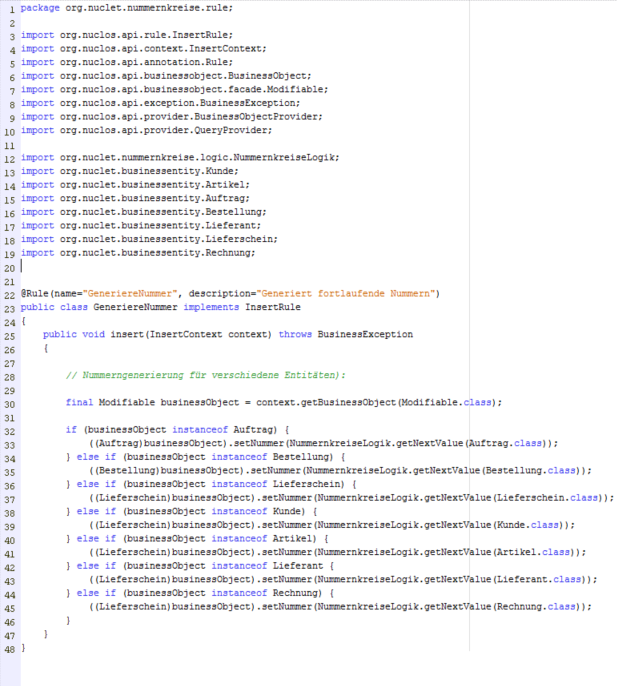617x686 pixels.
Task: Click import org.nuclos.api.context.InsertContext line
Action: click(x=143, y=49)
